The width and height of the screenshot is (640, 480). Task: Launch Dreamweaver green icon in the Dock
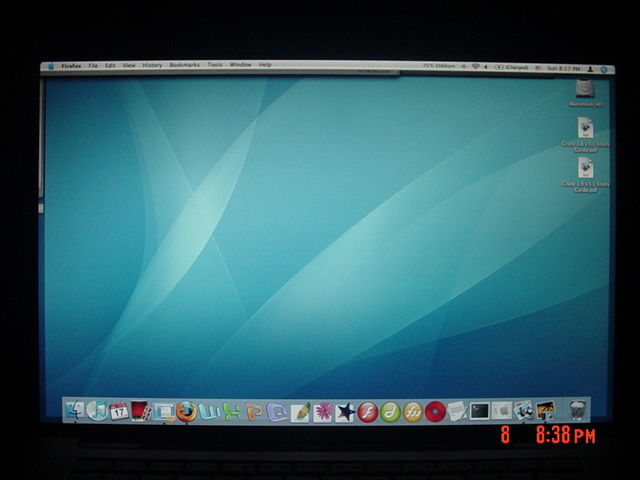click(x=390, y=412)
